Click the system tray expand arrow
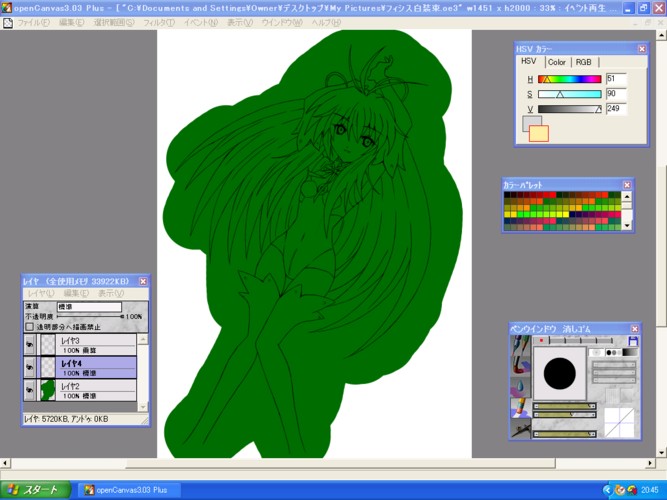 pyautogui.click(x=607, y=490)
